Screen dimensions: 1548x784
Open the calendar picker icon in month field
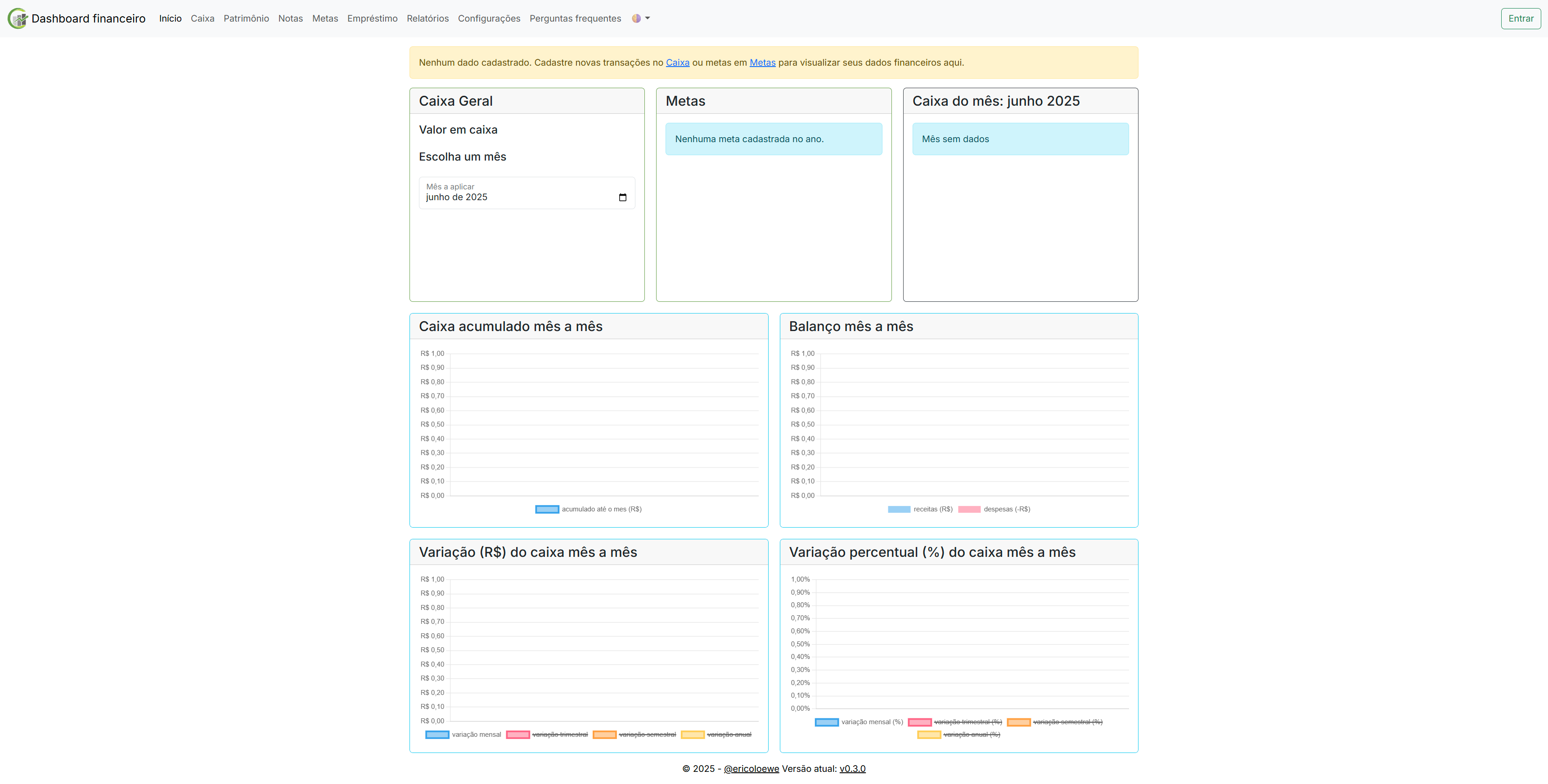click(622, 197)
